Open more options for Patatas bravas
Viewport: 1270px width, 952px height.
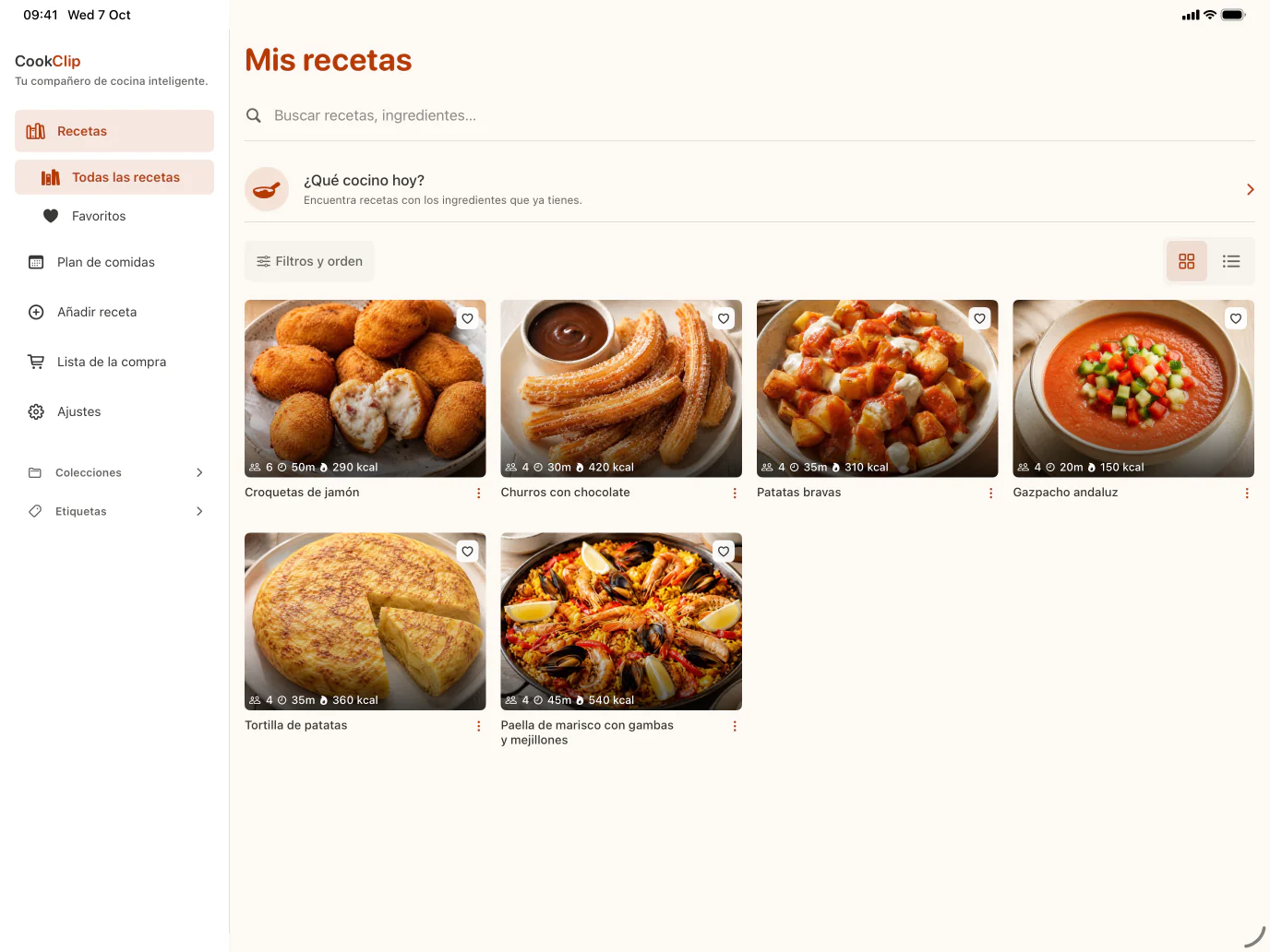991,494
